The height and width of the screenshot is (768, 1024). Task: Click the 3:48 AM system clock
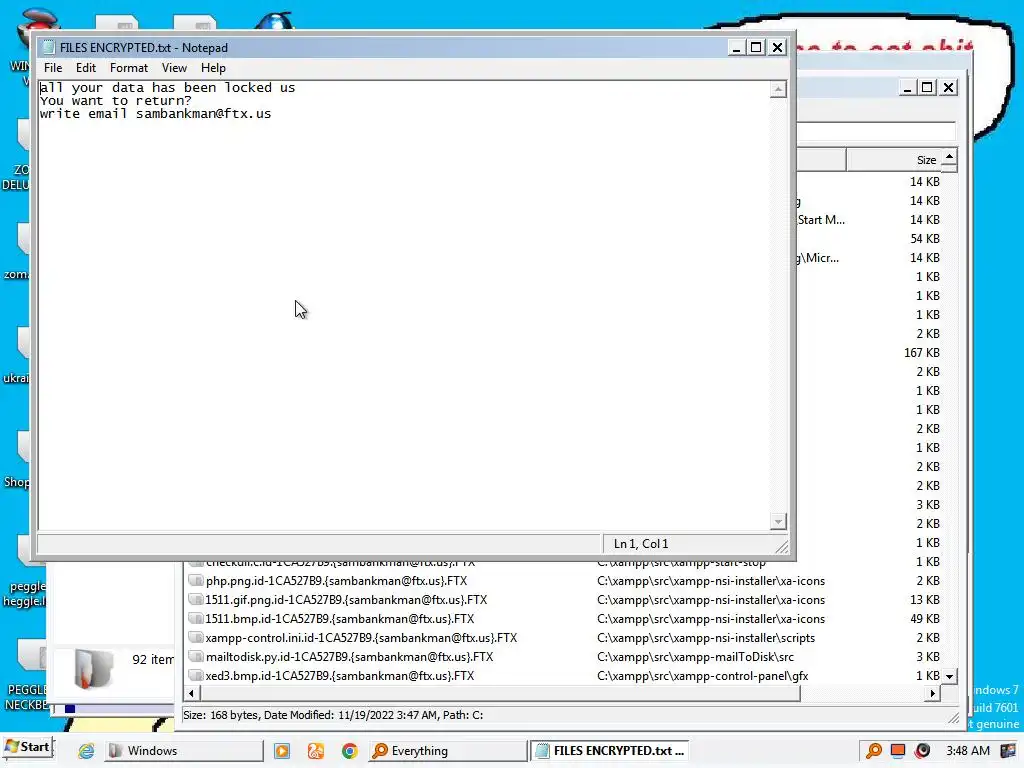968,751
